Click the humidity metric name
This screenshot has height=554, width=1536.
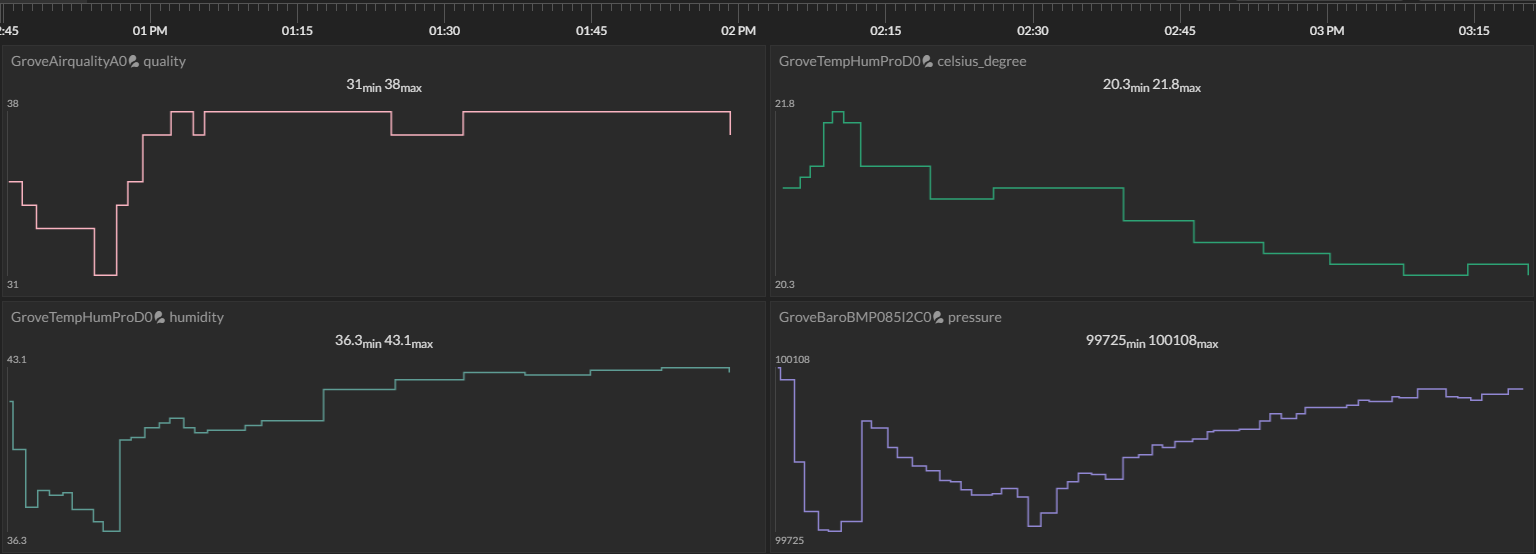point(197,317)
